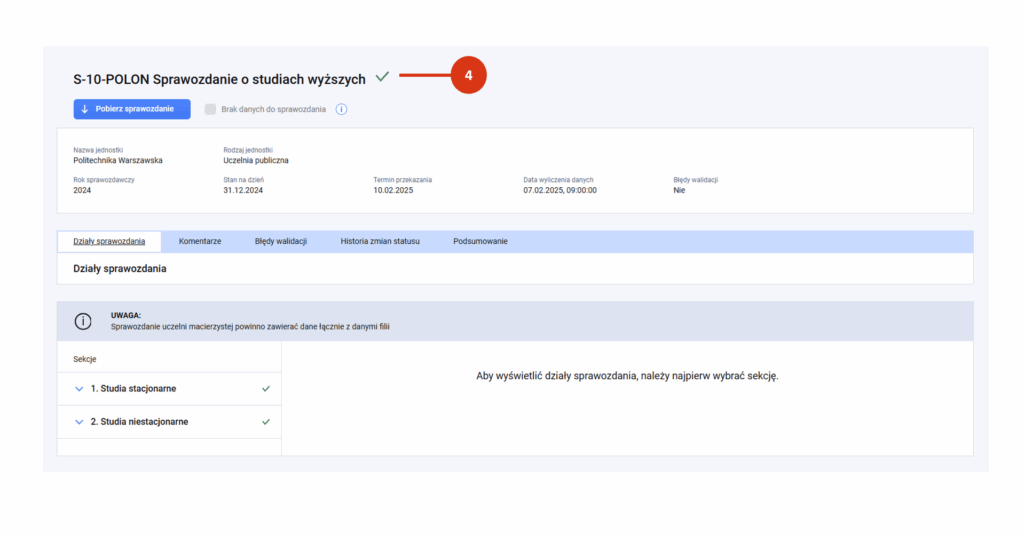Click the info icon beside Brak danych

pyautogui.click(x=341, y=109)
